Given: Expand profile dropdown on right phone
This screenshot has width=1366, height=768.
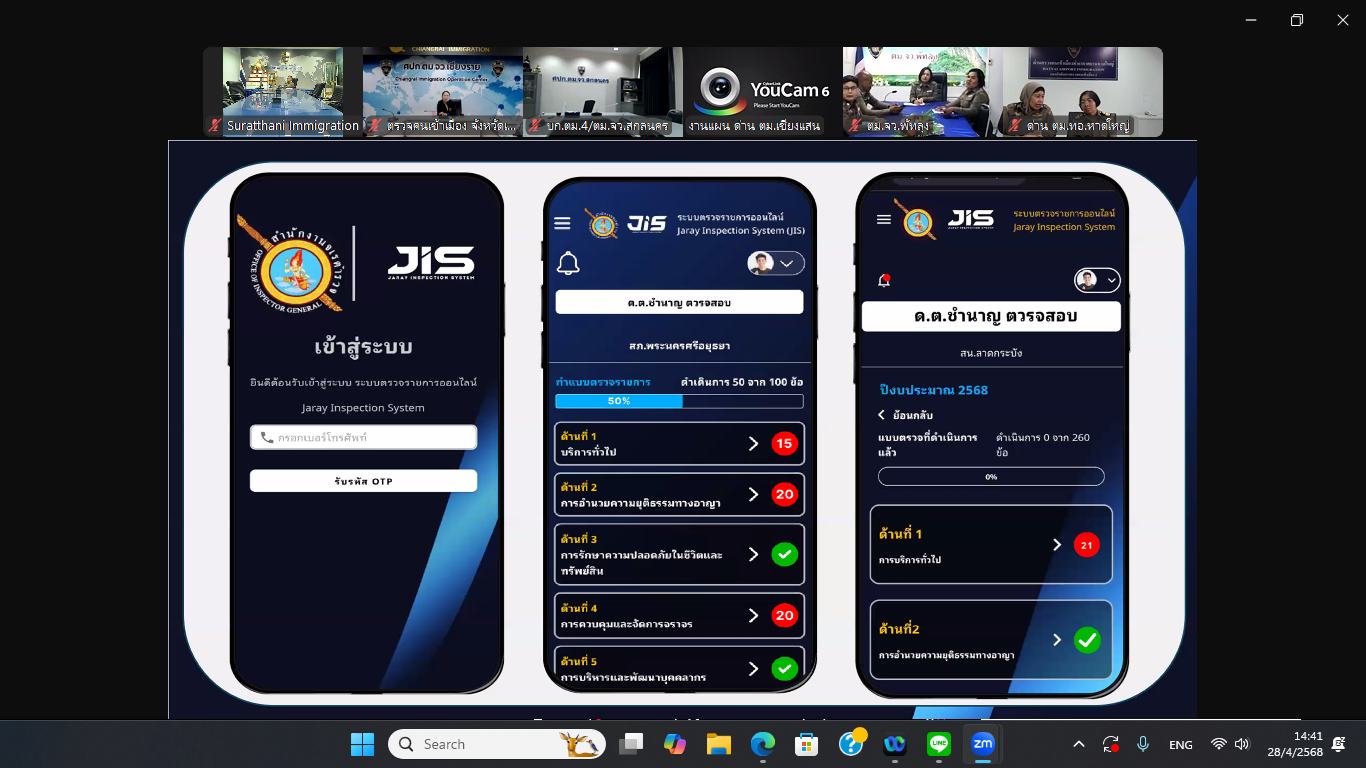Looking at the screenshot, I should tap(1097, 280).
